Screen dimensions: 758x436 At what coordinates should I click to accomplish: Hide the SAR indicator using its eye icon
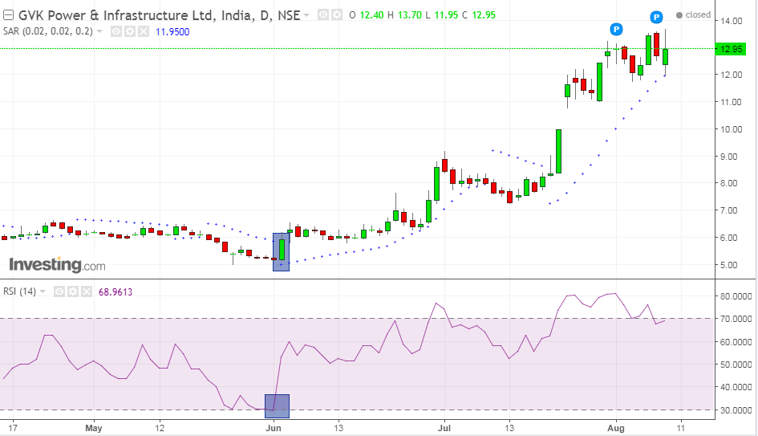tap(116, 32)
